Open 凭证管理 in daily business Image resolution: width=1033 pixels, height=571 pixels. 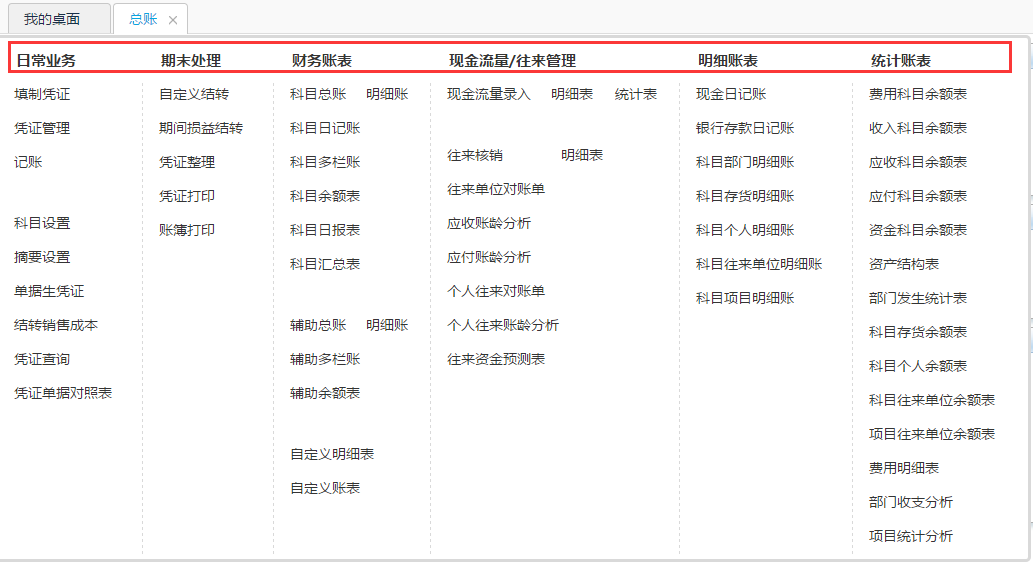(42, 128)
